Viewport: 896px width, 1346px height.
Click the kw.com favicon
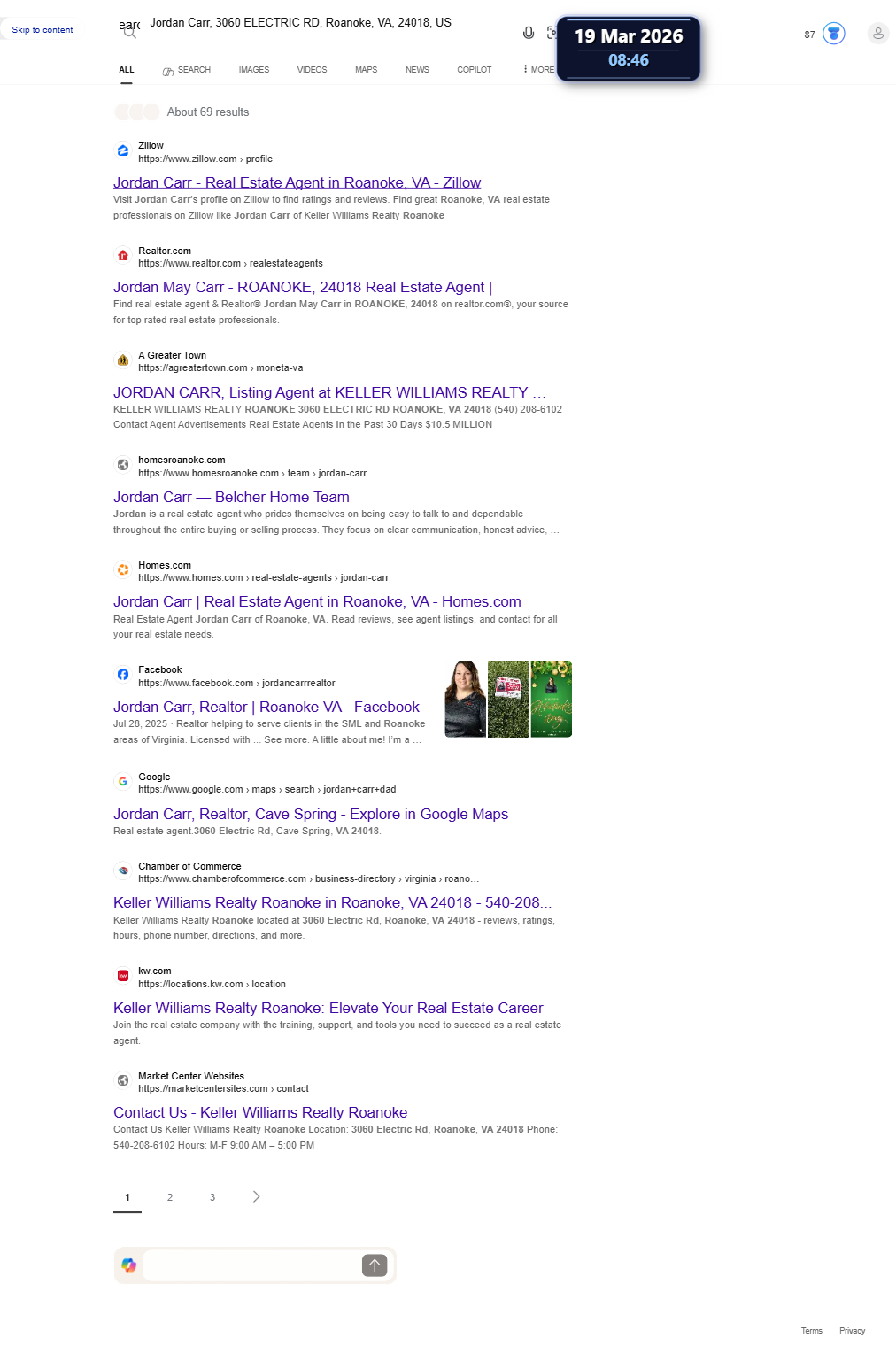pyautogui.click(x=123, y=976)
